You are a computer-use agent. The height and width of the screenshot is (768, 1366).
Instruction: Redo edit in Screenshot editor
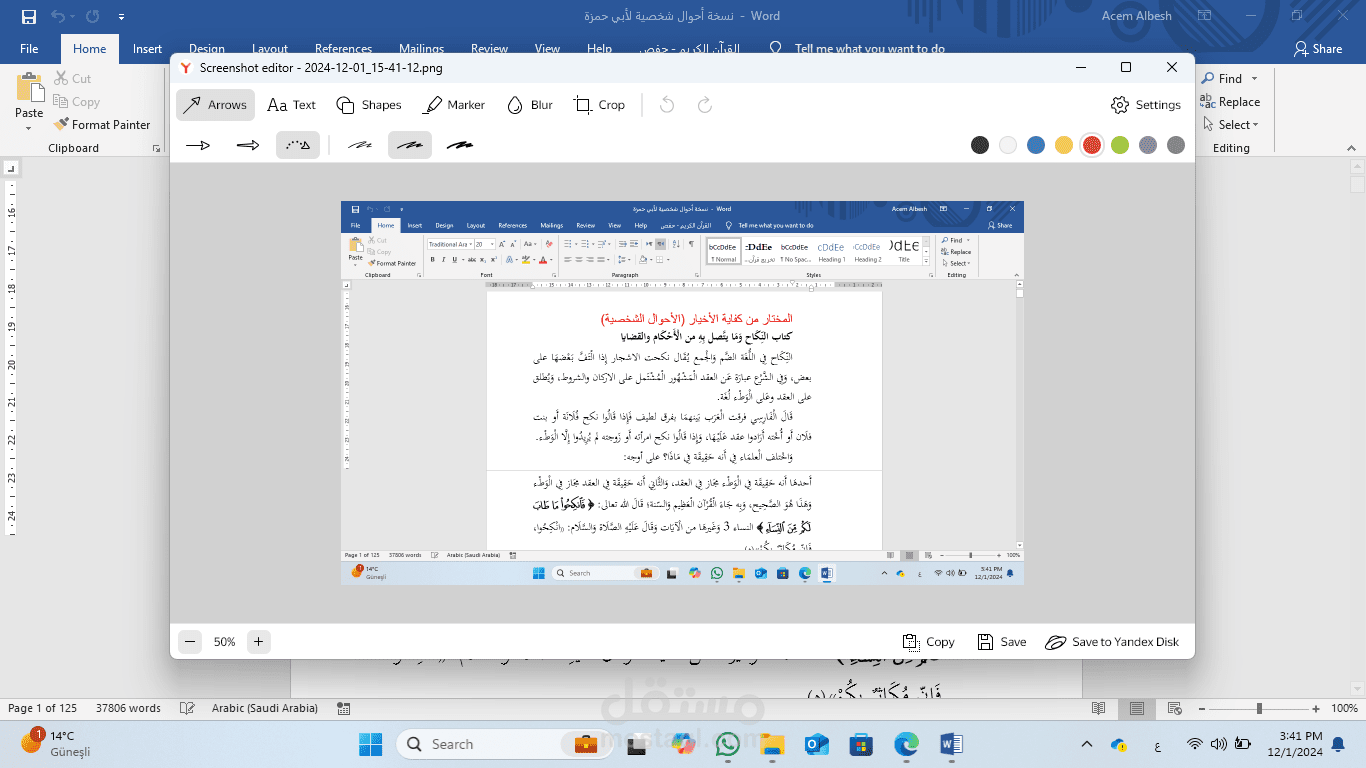pos(704,105)
